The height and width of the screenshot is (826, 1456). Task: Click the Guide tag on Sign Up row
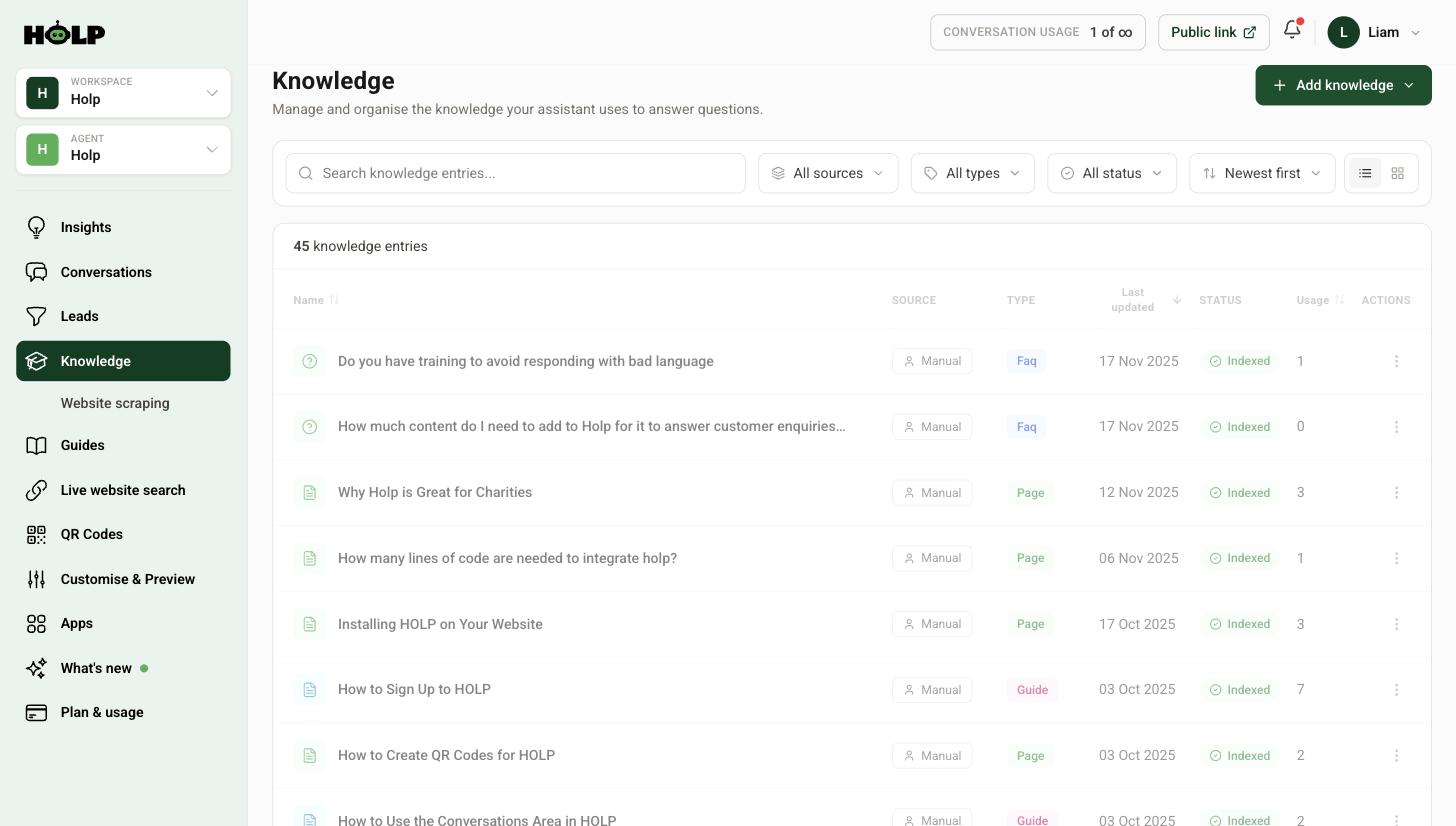(x=1032, y=689)
